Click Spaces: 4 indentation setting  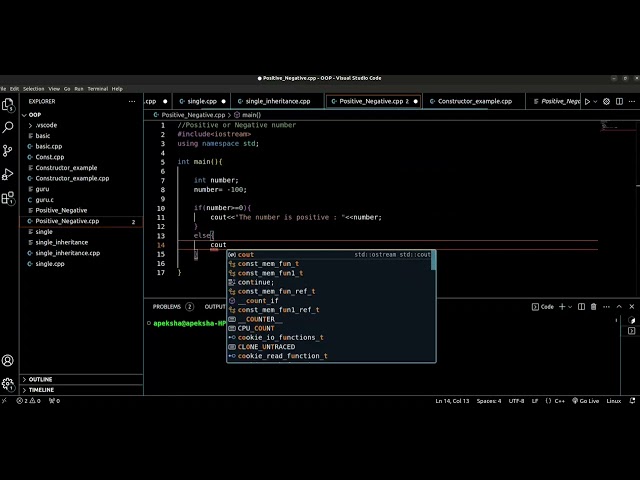(x=489, y=401)
